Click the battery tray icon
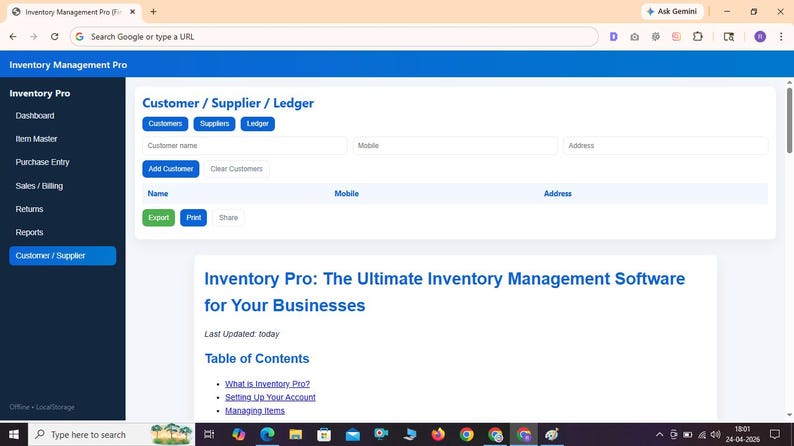This screenshot has height=446, width=794. 688,434
